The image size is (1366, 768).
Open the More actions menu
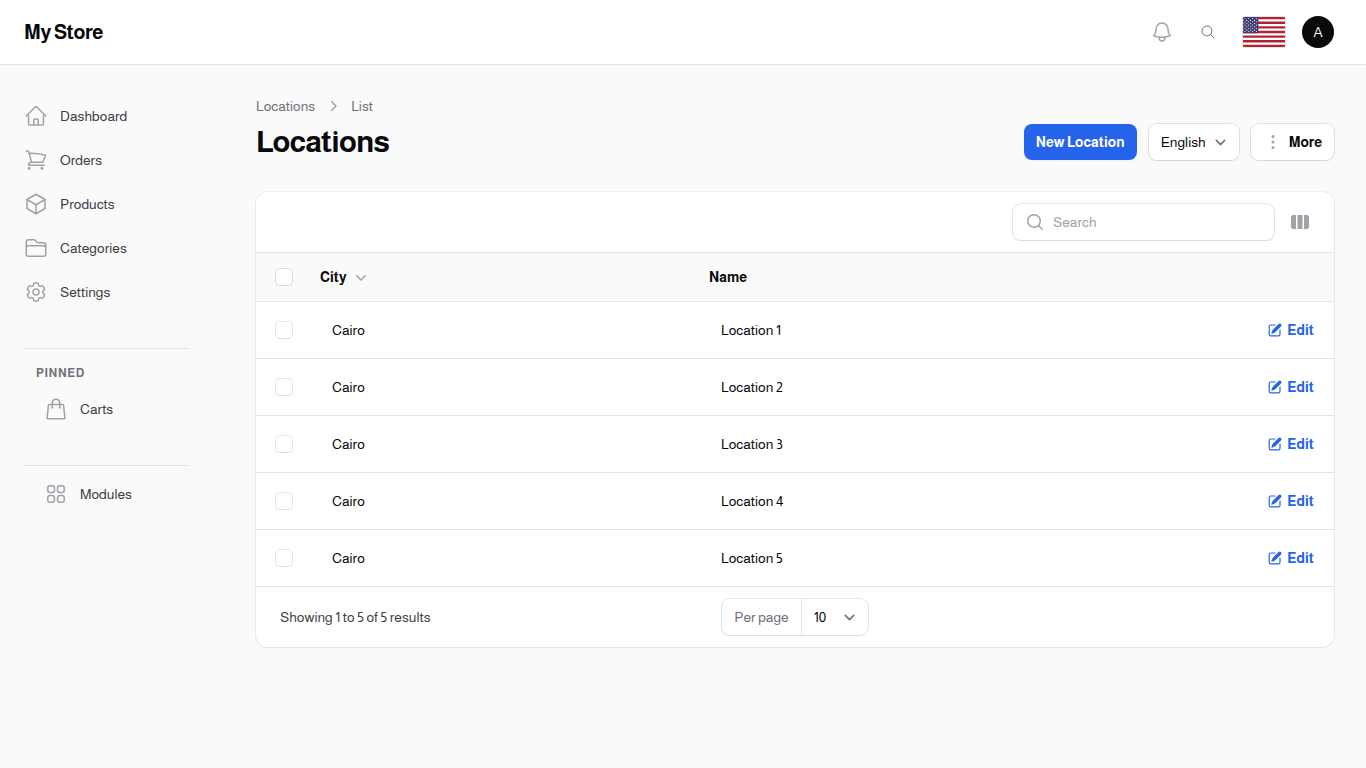point(1292,142)
